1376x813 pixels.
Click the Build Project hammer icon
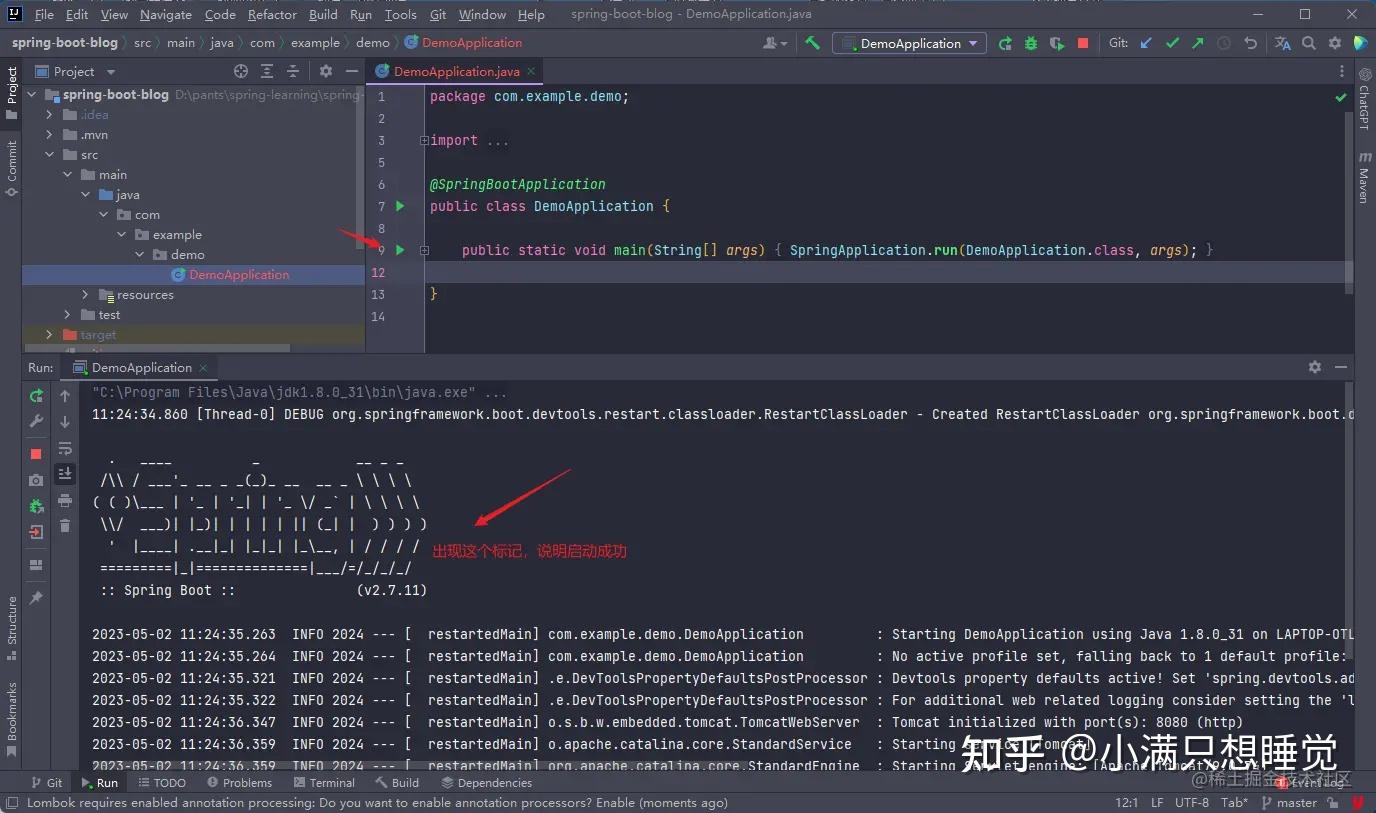tap(812, 43)
